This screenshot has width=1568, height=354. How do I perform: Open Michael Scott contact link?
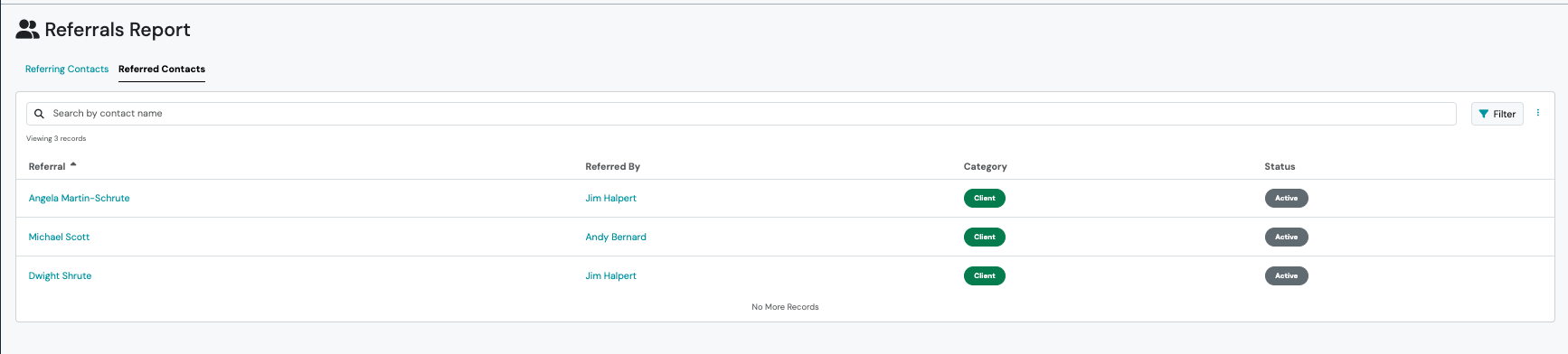tap(59, 237)
